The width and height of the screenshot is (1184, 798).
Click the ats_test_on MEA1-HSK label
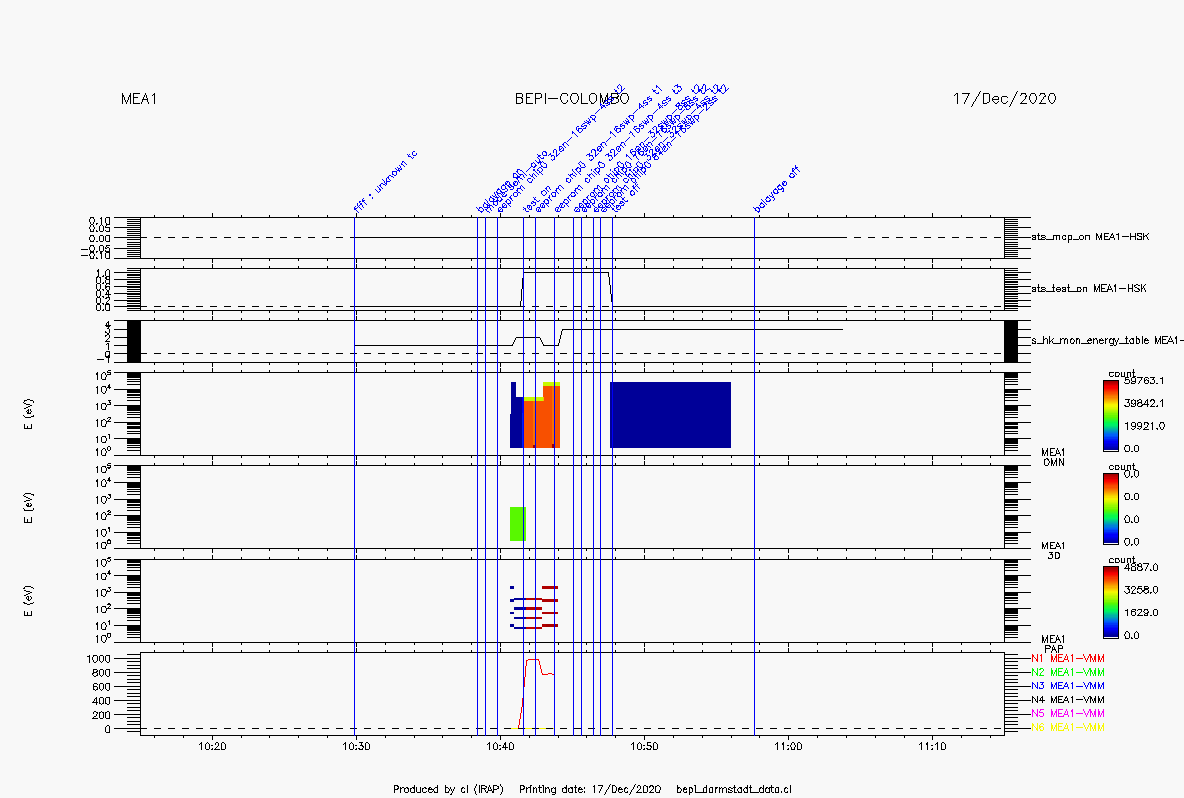1089,288
